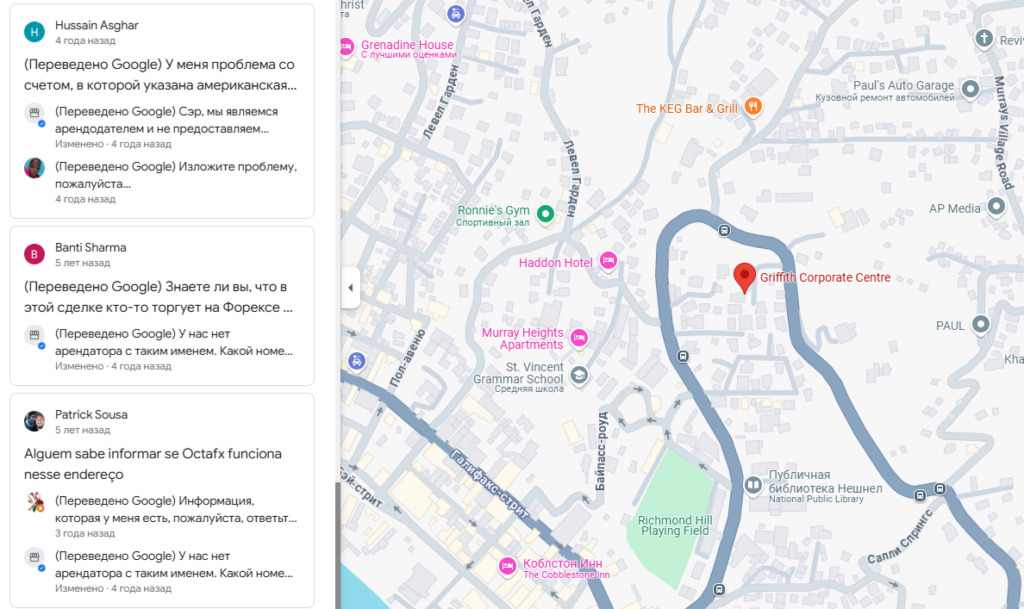
Task: Click the bus stop icon beside Murray Heights Apartments road
Action: pyautogui.click(x=682, y=356)
